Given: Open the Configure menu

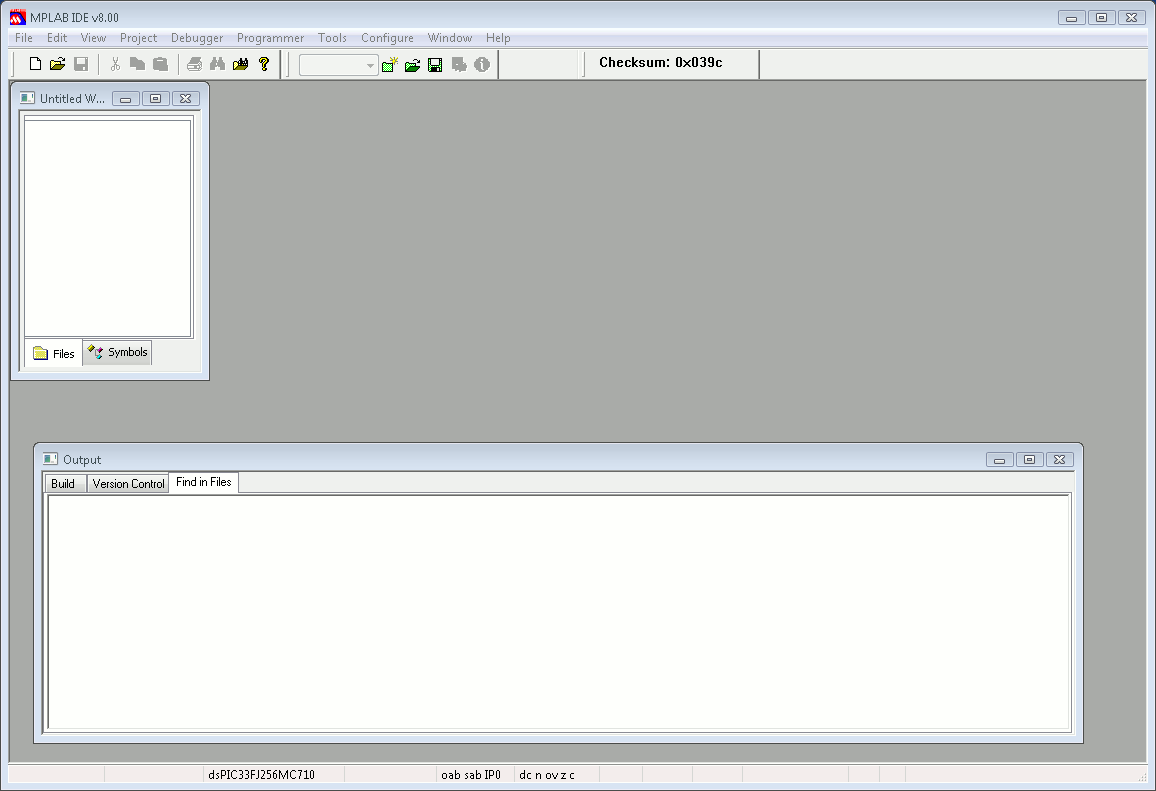Looking at the screenshot, I should point(387,38).
